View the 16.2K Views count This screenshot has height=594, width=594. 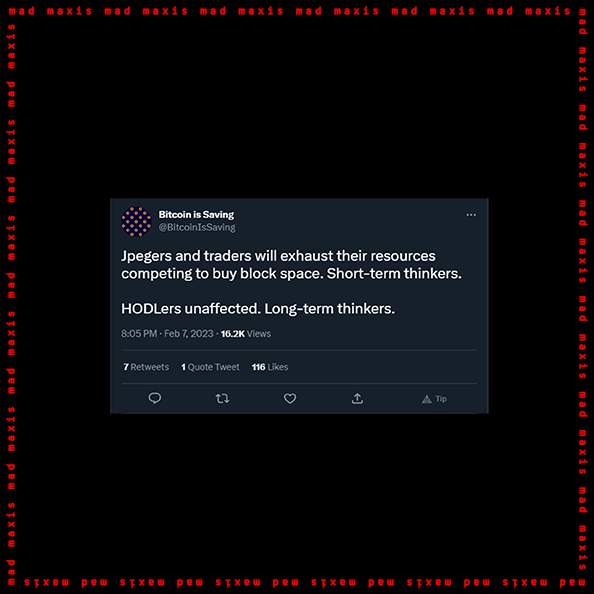245,333
